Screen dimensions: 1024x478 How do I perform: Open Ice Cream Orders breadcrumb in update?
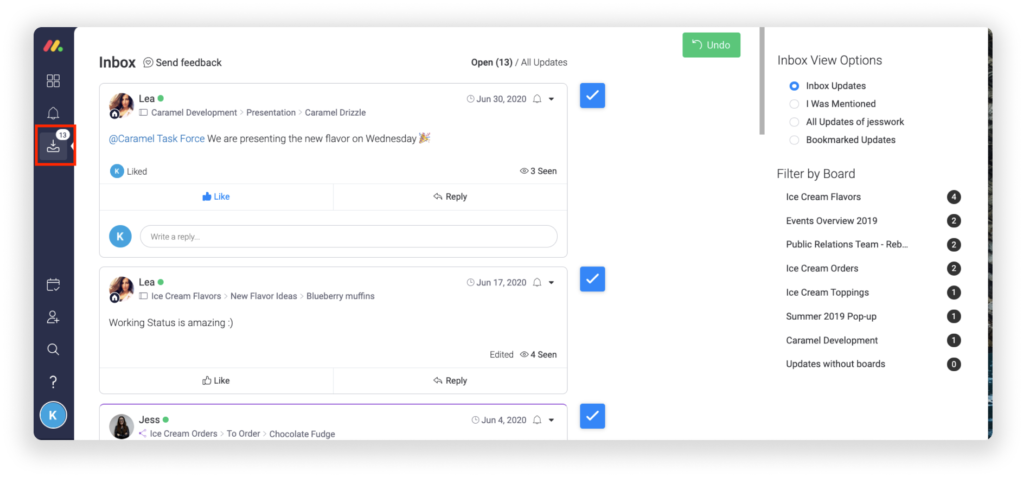tap(184, 434)
